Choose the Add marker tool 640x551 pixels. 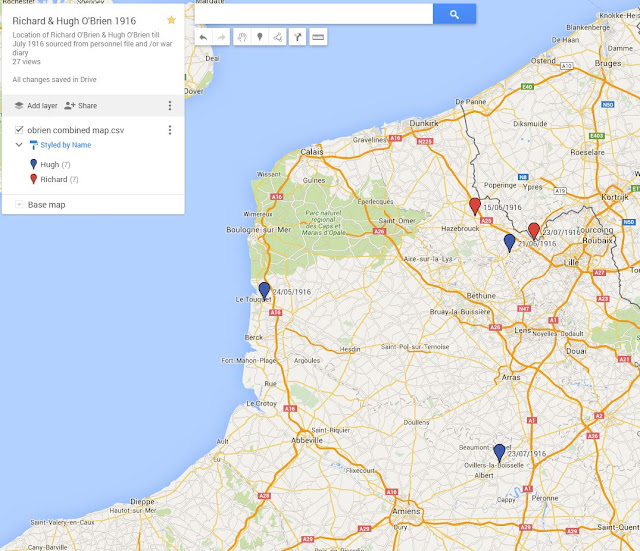[260, 37]
